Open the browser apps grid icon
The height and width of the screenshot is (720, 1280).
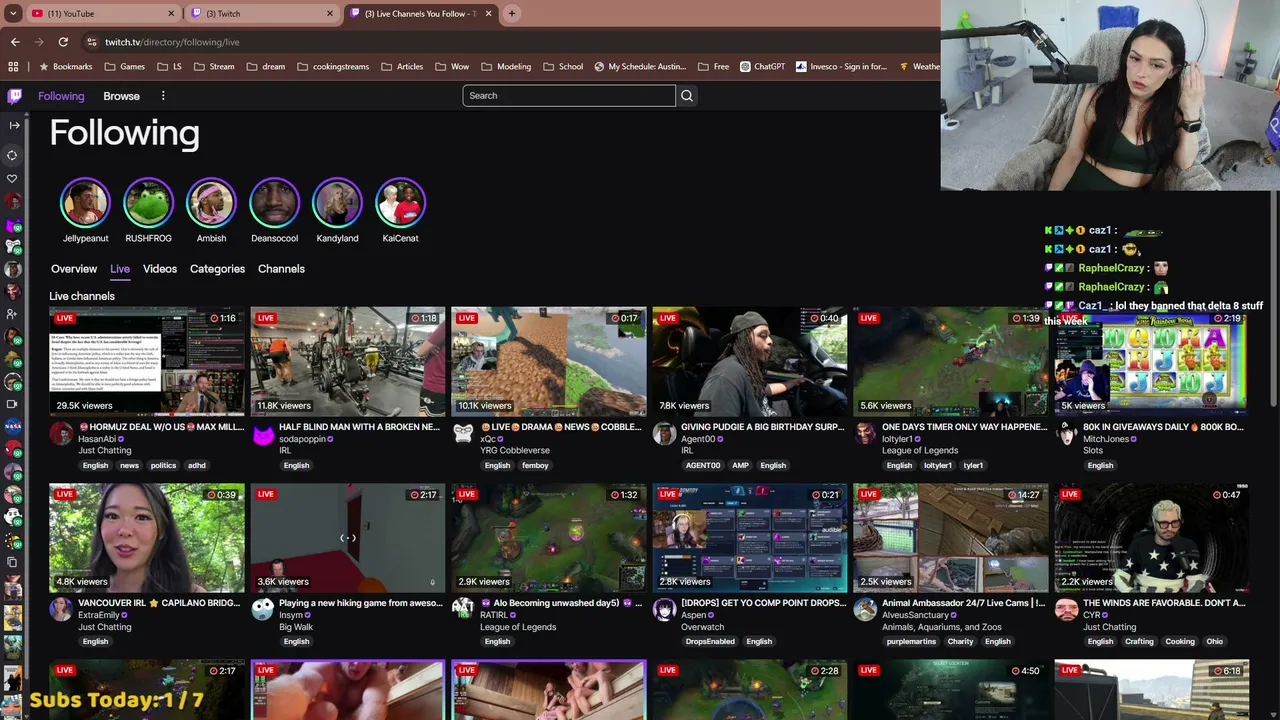(x=13, y=67)
